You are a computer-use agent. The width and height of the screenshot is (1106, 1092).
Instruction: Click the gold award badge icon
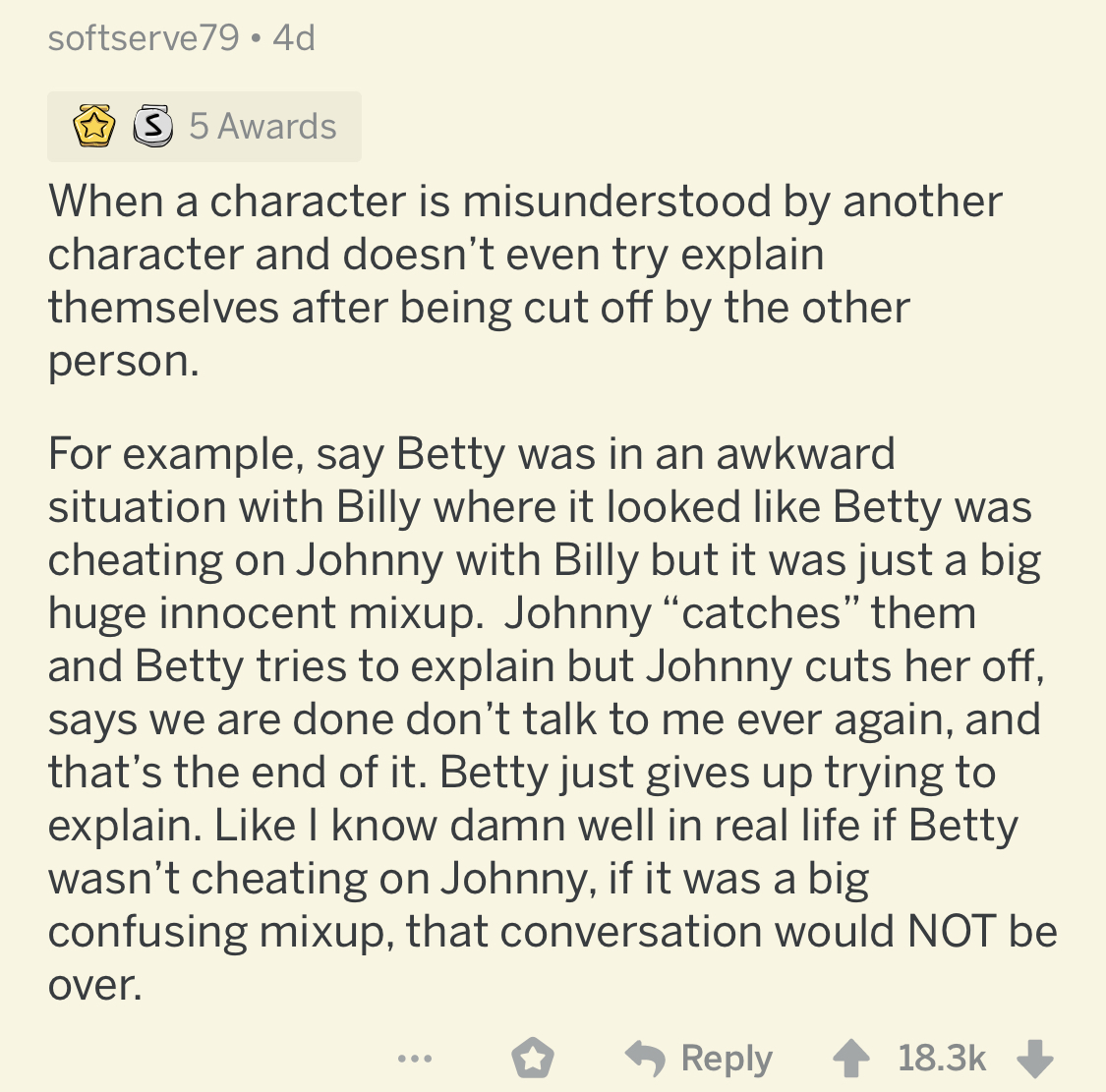click(92, 127)
